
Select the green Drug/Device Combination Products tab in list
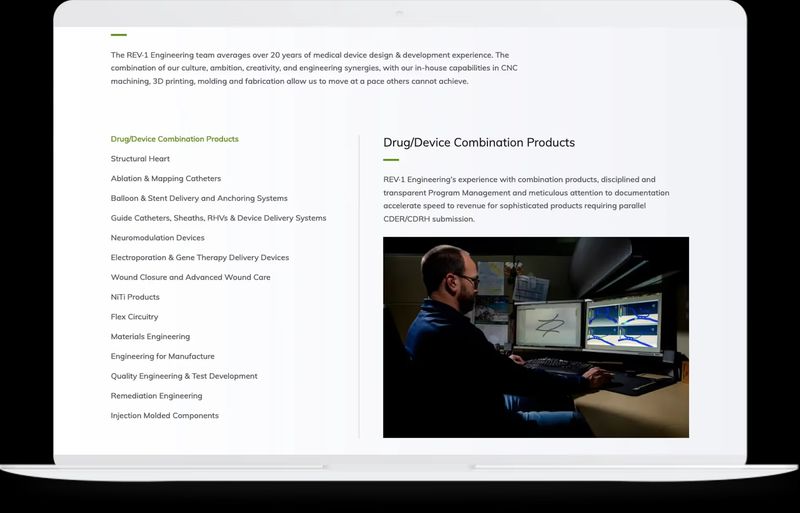click(x=174, y=139)
